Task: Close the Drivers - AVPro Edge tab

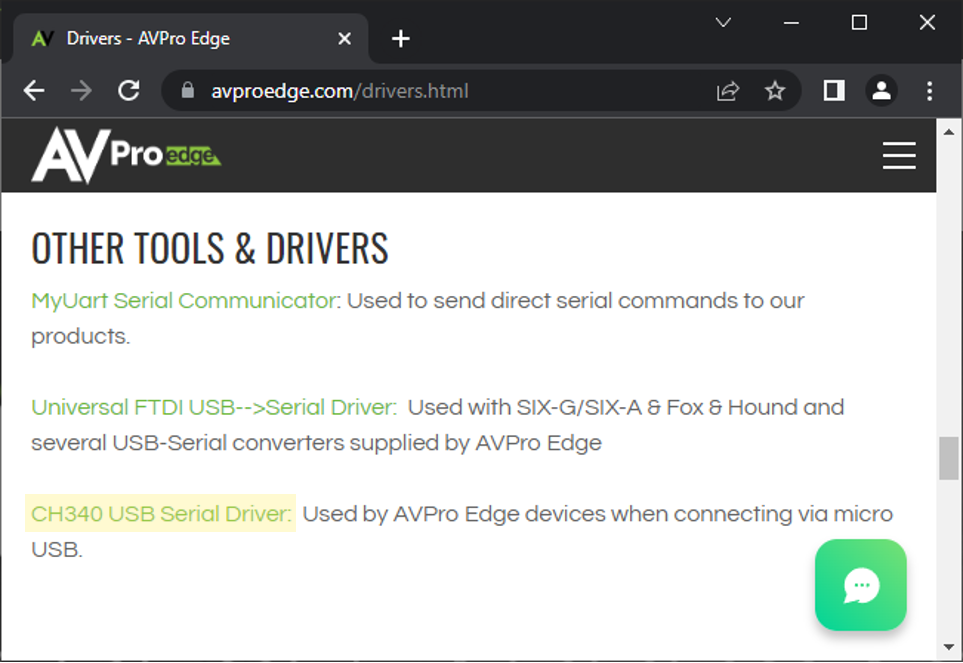Action: pos(345,39)
